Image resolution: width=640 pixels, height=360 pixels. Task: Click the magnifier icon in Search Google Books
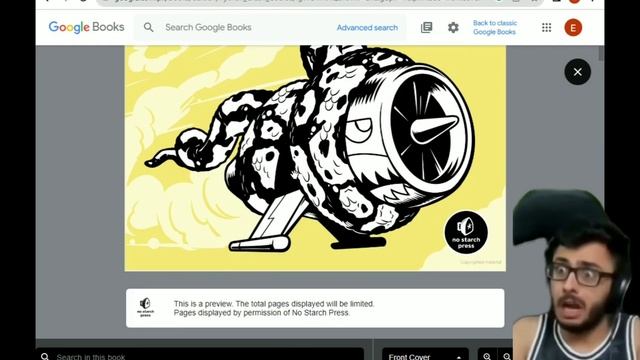[149, 27]
